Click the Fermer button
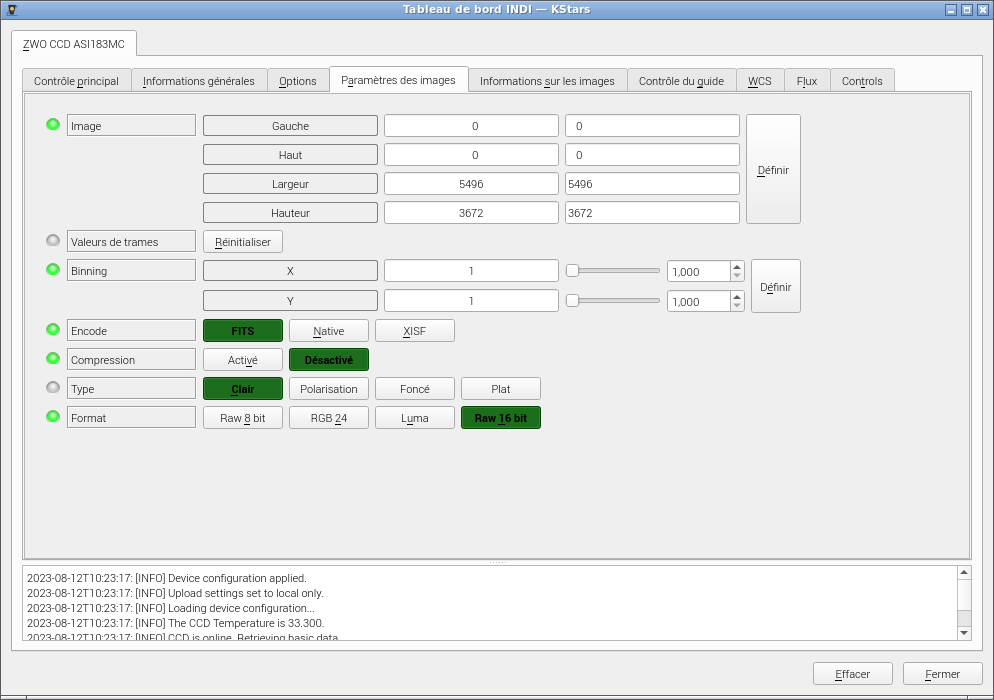The width and height of the screenshot is (994, 700). click(x=943, y=674)
